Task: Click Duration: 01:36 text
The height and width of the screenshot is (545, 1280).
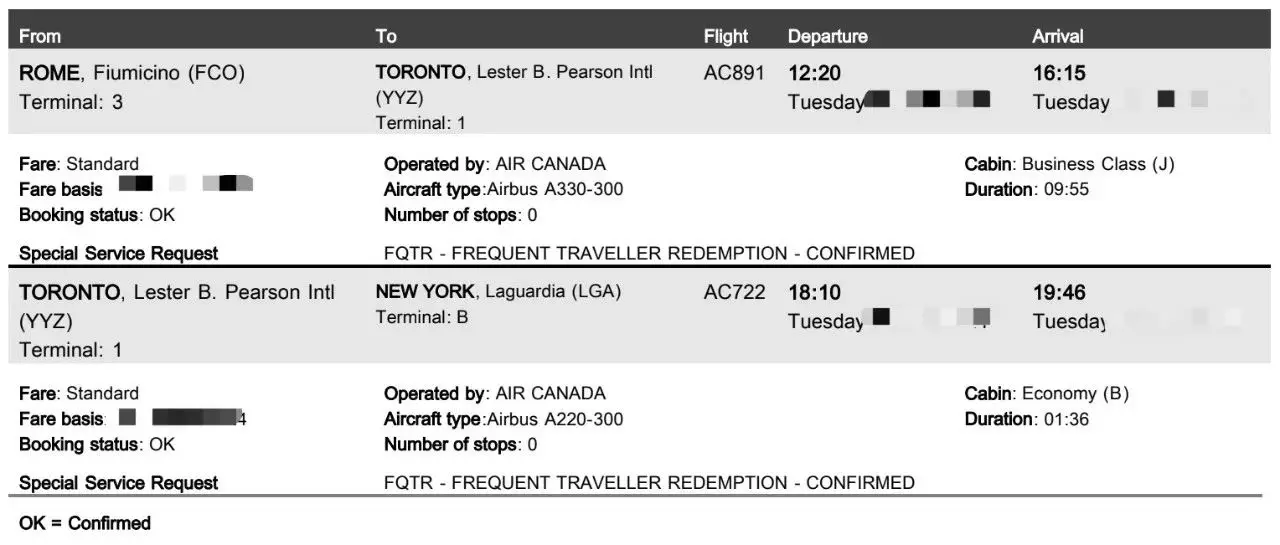Action: pos(1026,420)
